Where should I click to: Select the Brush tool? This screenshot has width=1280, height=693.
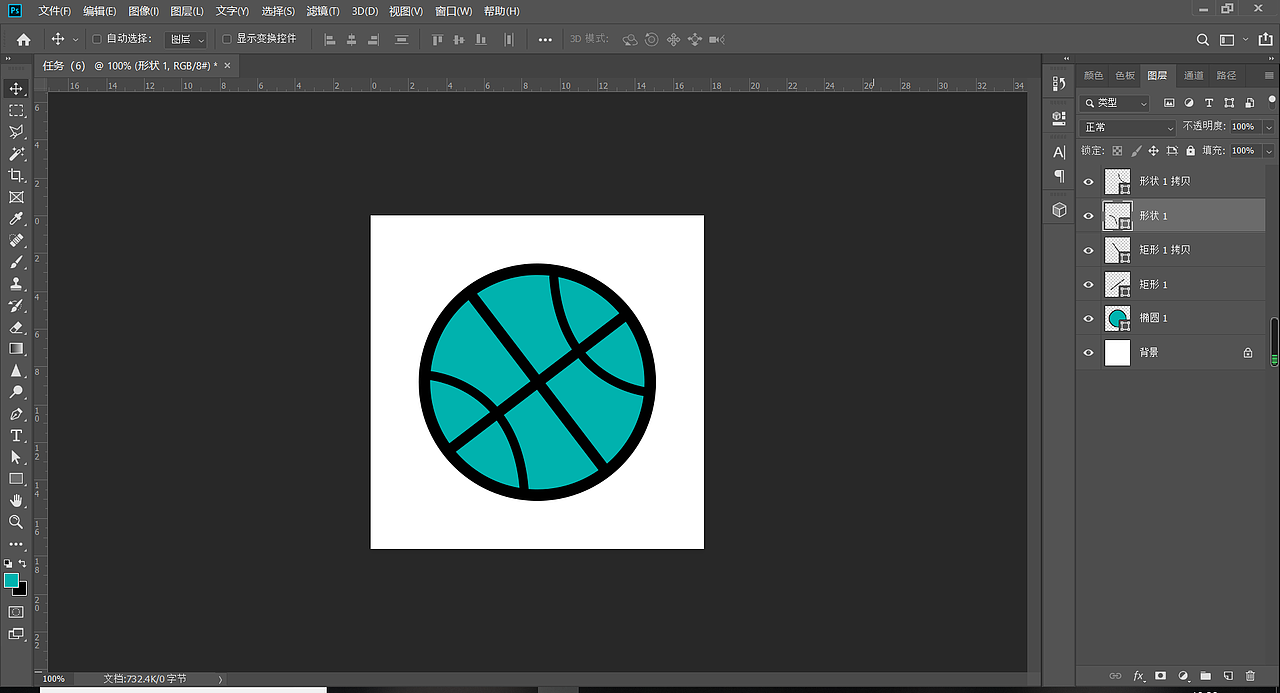(x=16, y=262)
